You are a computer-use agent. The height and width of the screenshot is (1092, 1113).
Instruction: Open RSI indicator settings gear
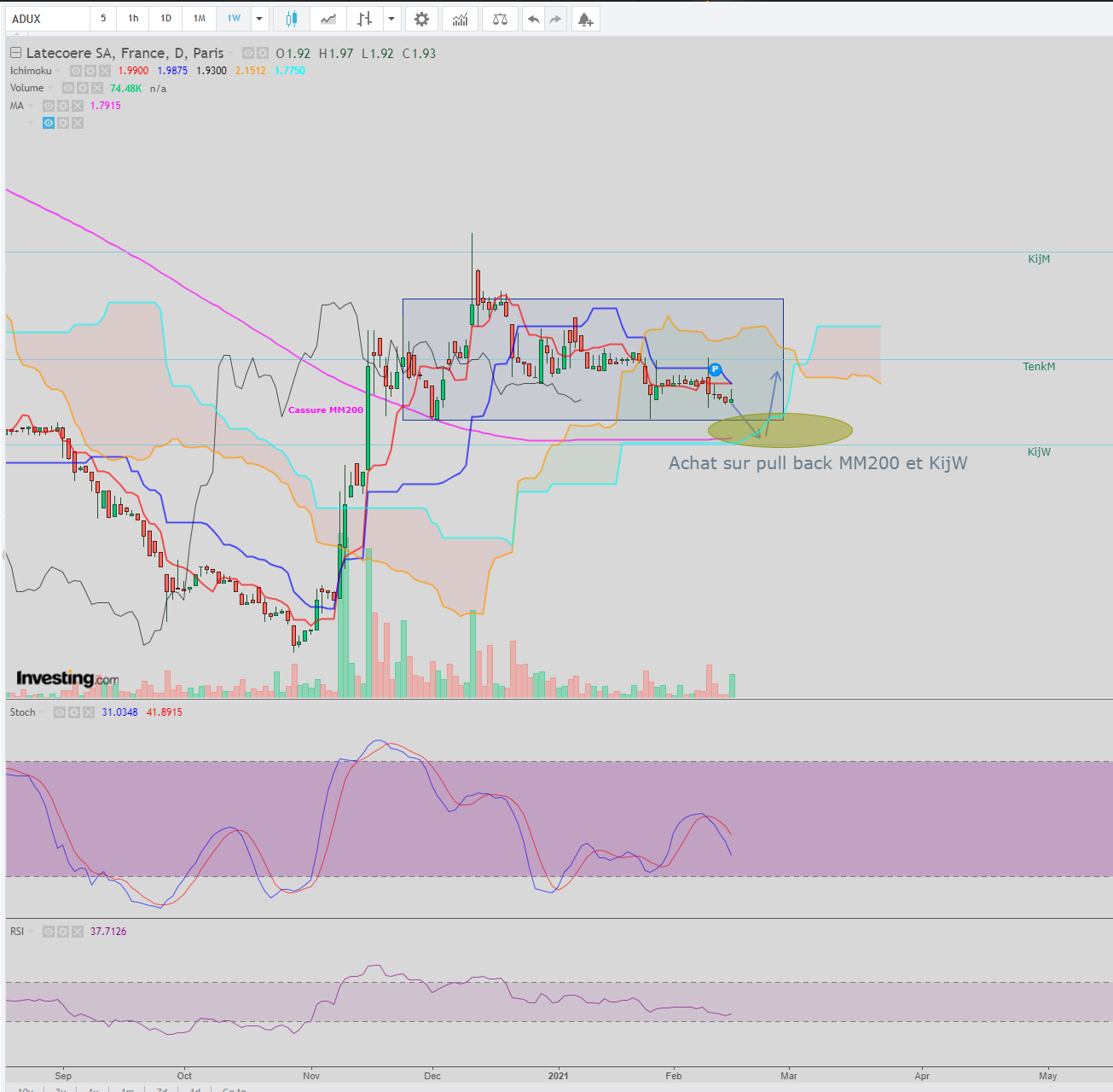click(63, 932)
